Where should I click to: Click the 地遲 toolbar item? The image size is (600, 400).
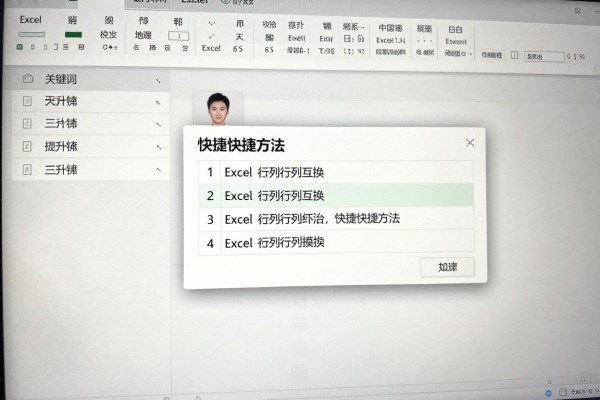tap(143, 36)
